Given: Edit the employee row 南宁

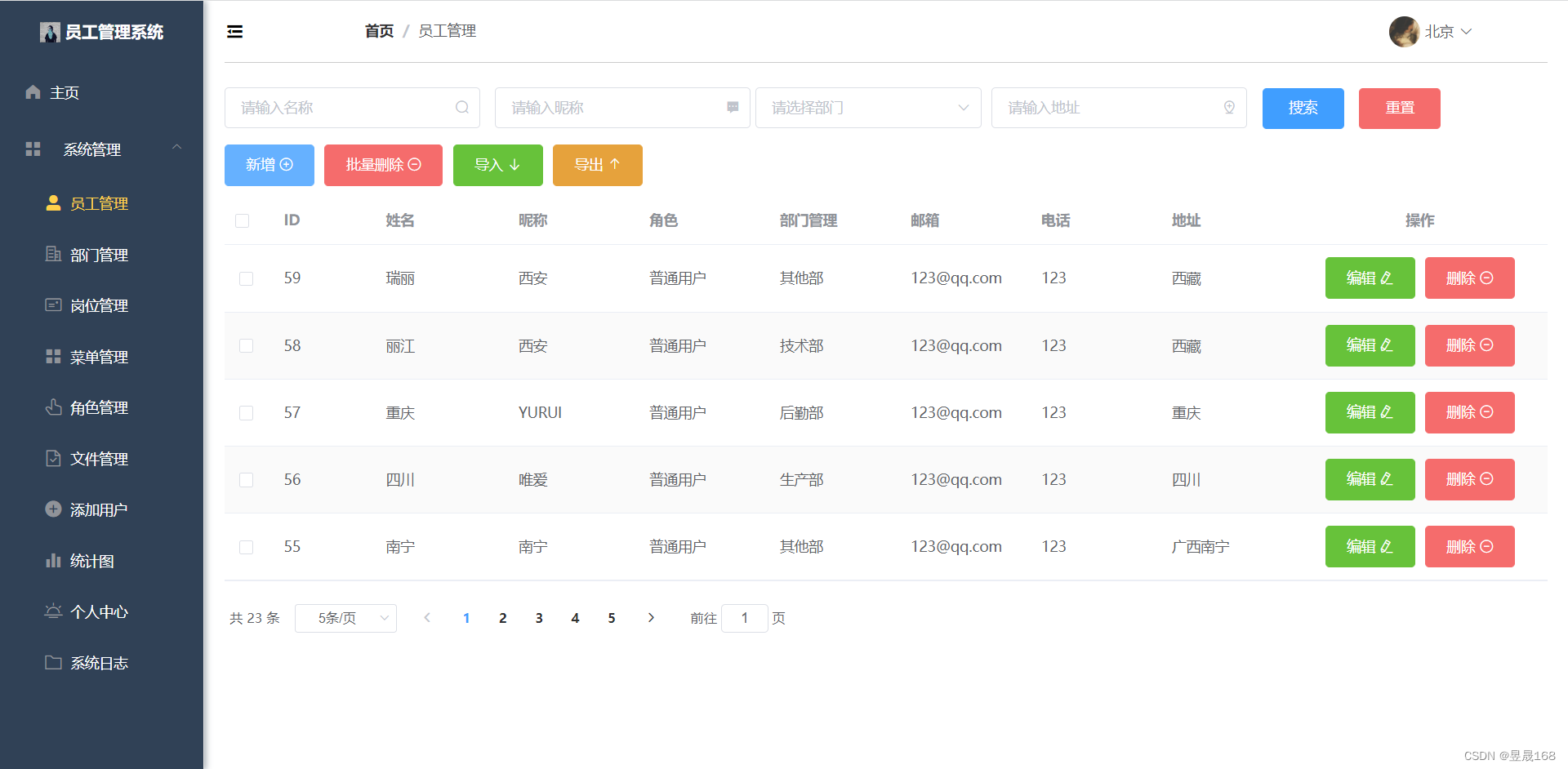Looking at the screenshot, I should (1370, 546).
